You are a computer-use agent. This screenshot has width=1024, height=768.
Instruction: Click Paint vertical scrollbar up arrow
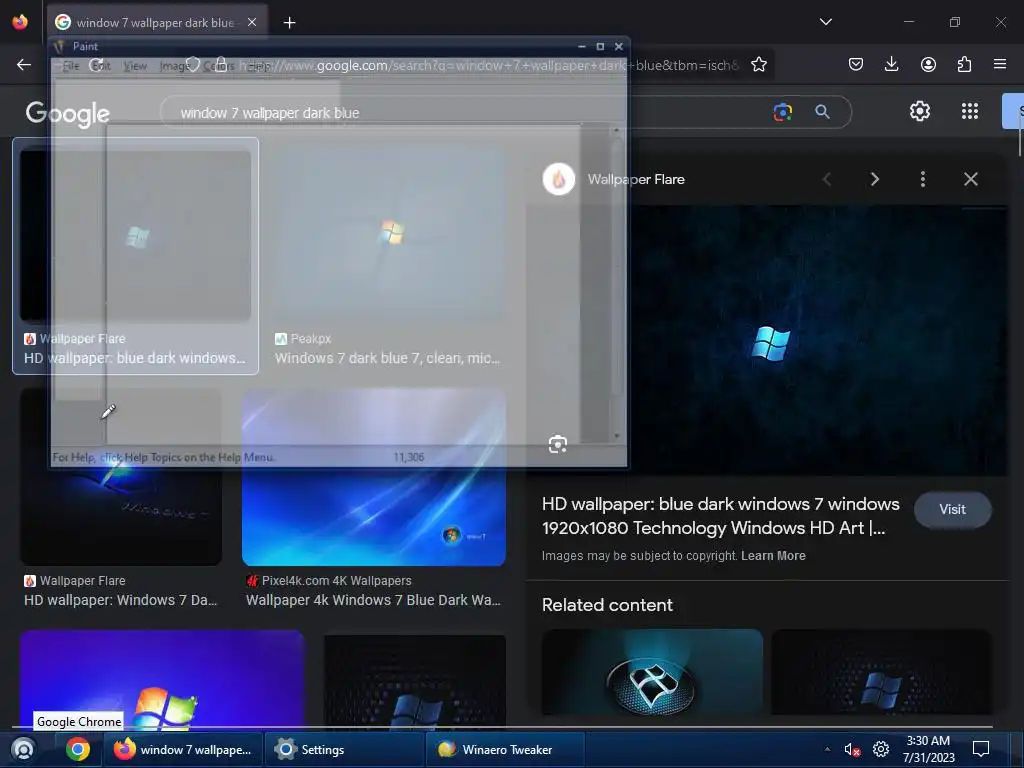tap(616, 131)
